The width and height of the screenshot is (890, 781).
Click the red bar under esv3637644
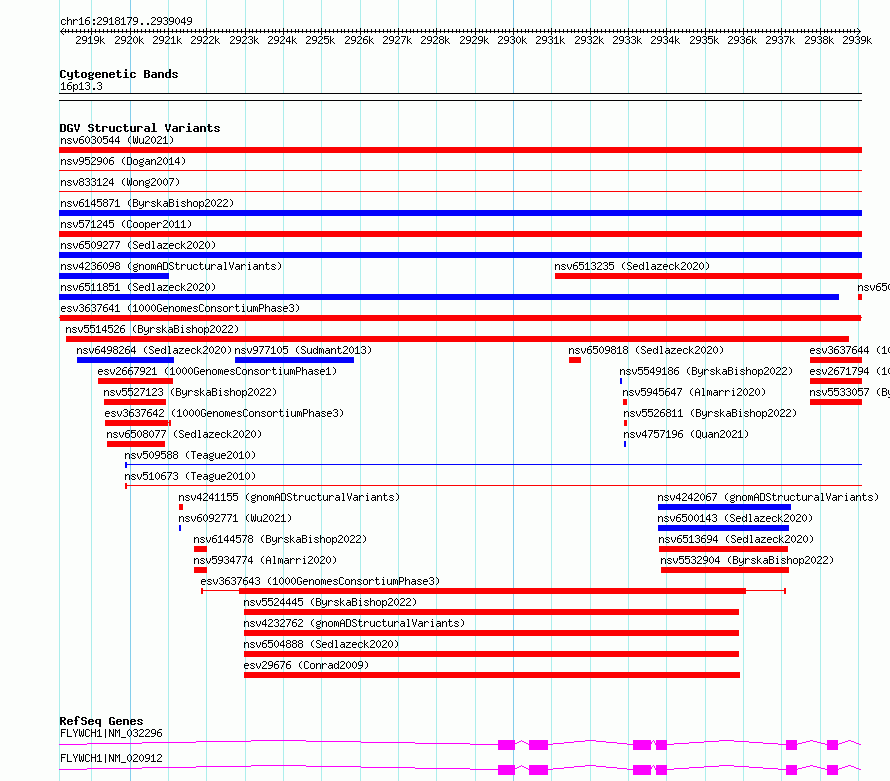(x=836, y=360)
